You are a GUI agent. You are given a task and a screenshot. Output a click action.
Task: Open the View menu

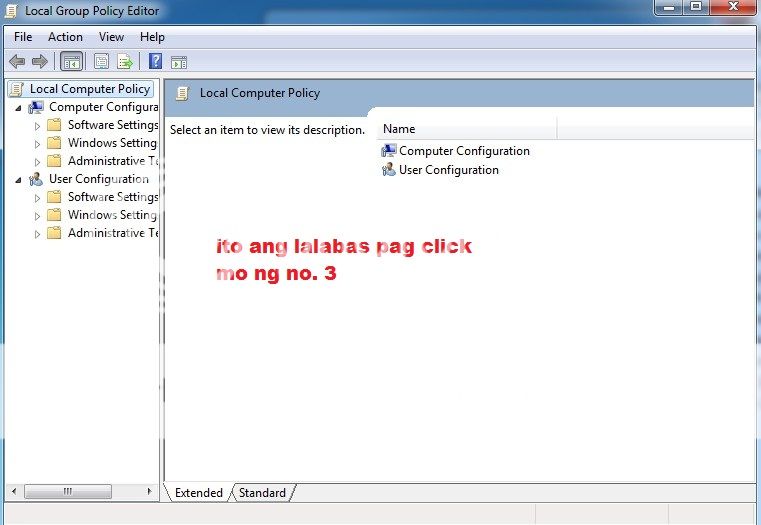[x=111, y=37]
